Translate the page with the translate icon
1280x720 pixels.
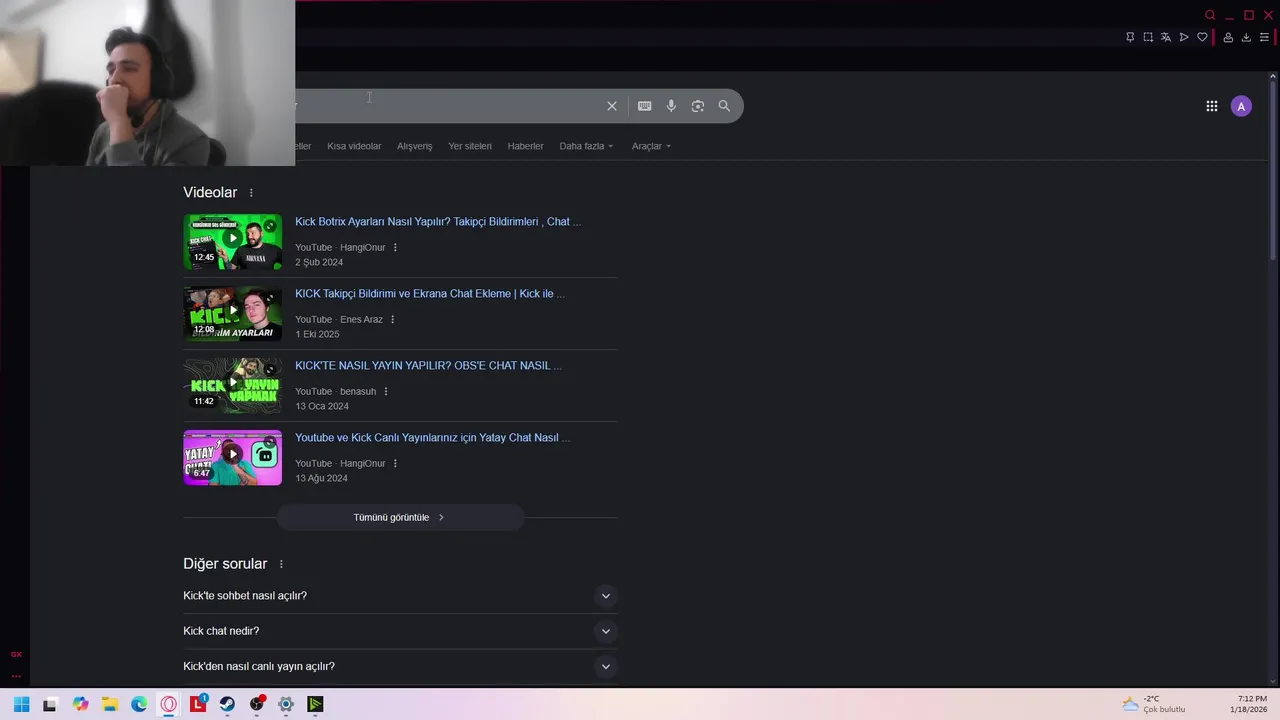(x=1166, y=37)
